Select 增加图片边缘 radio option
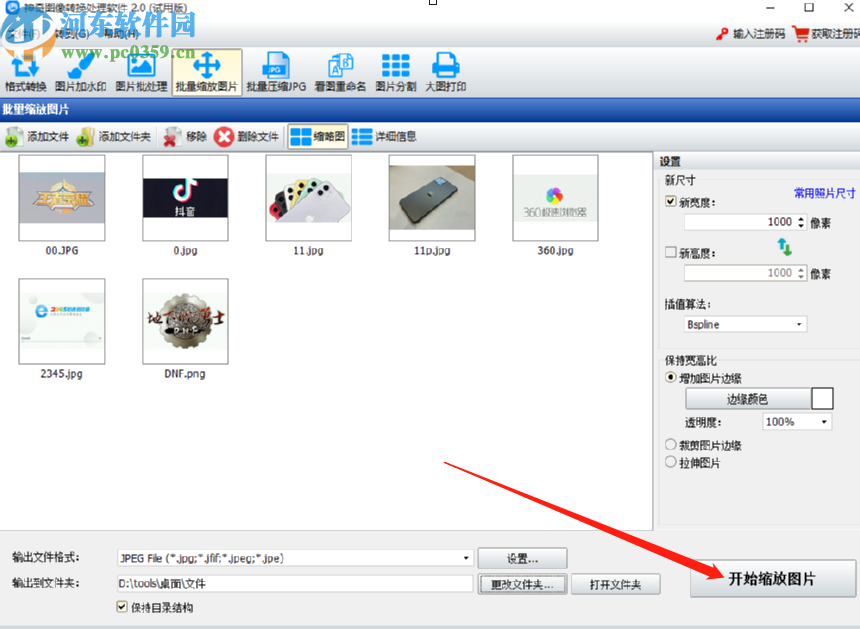The image size is (860, 629). [670, 377]
